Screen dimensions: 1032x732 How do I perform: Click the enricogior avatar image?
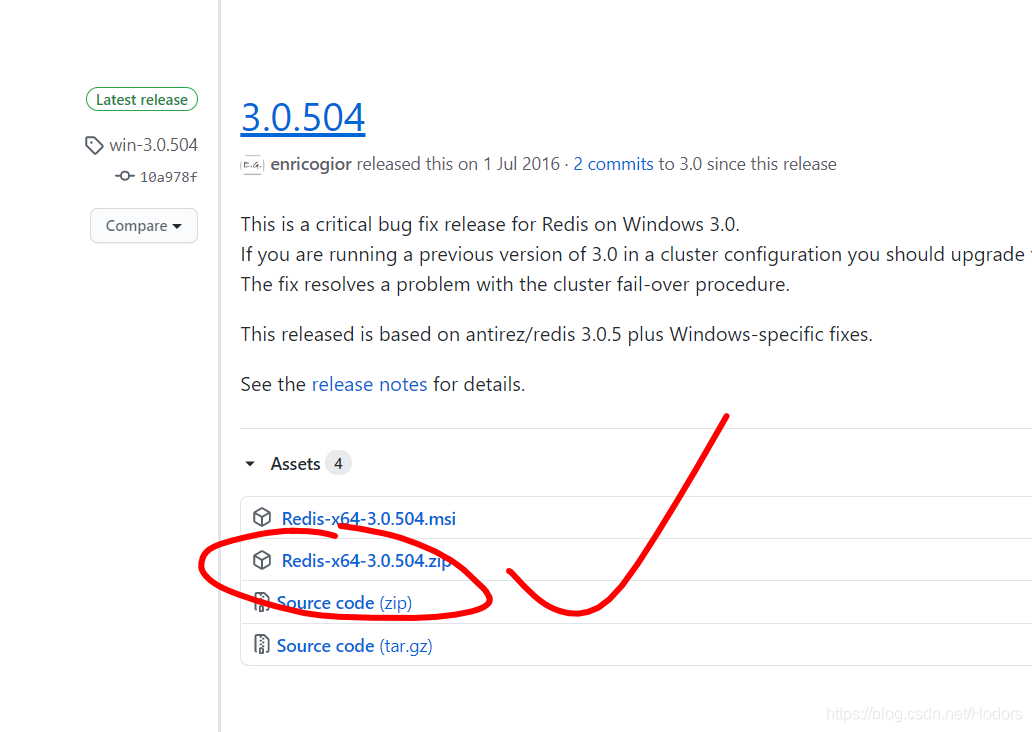[252, 165]
